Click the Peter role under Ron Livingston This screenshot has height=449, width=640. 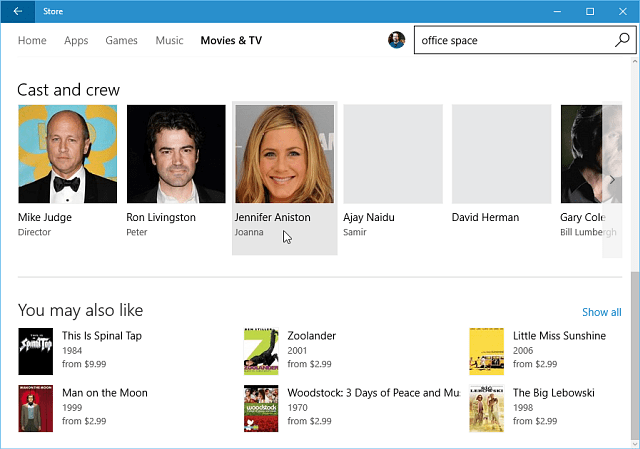(x=137, y=232)
